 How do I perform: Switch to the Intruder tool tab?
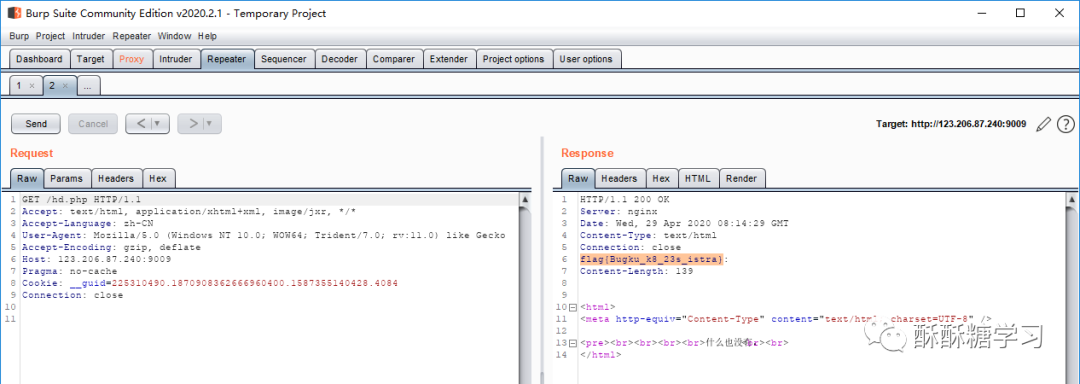[x=176, y=59]
